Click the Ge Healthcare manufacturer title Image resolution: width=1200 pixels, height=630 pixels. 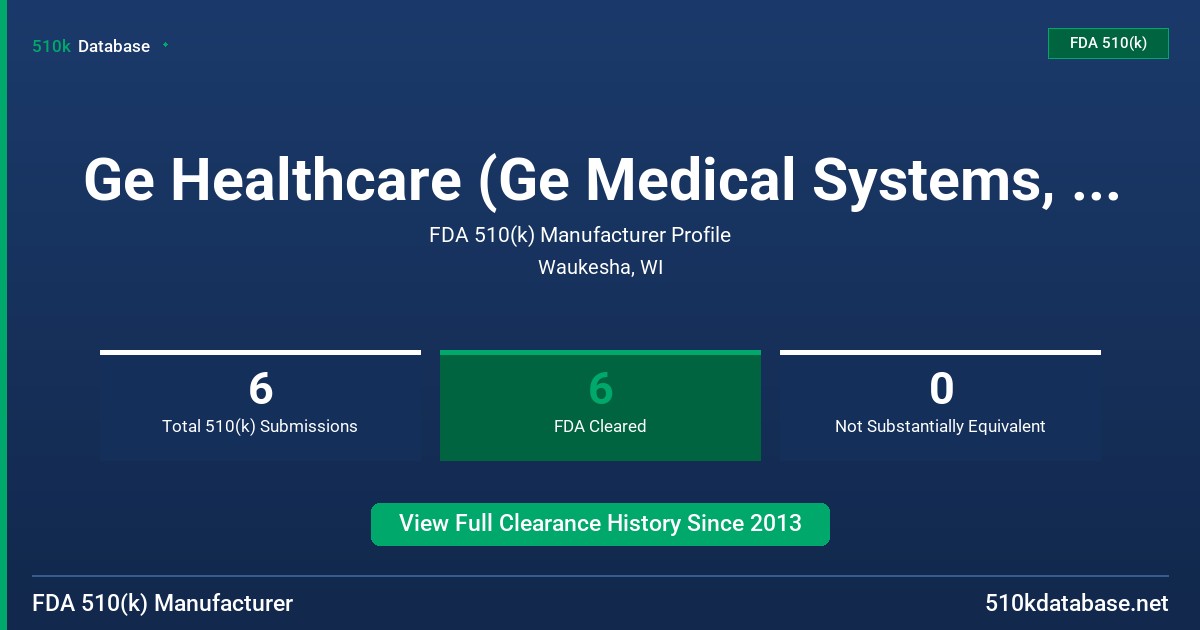click(600, 180)
